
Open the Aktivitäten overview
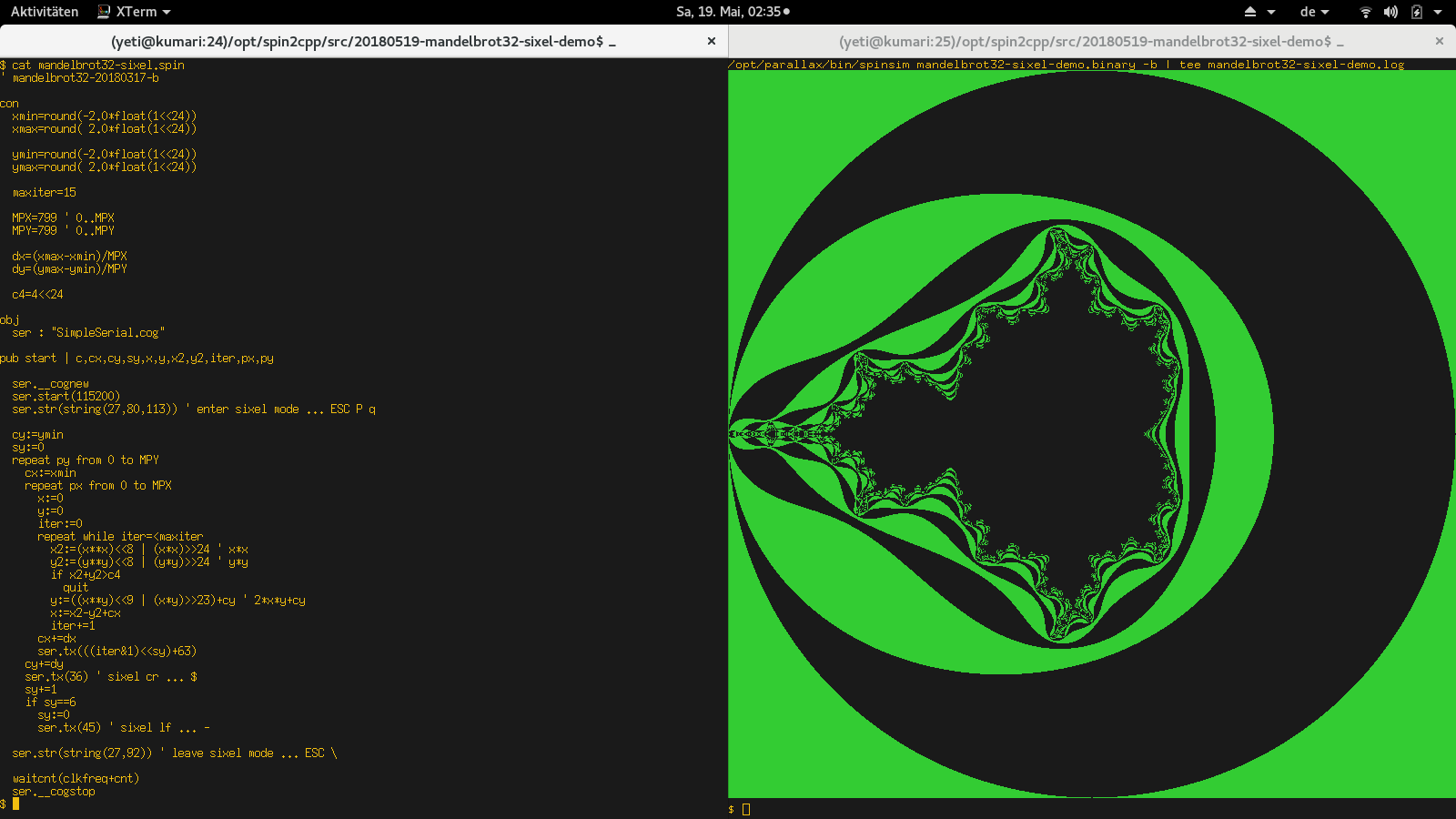point(45,12)
